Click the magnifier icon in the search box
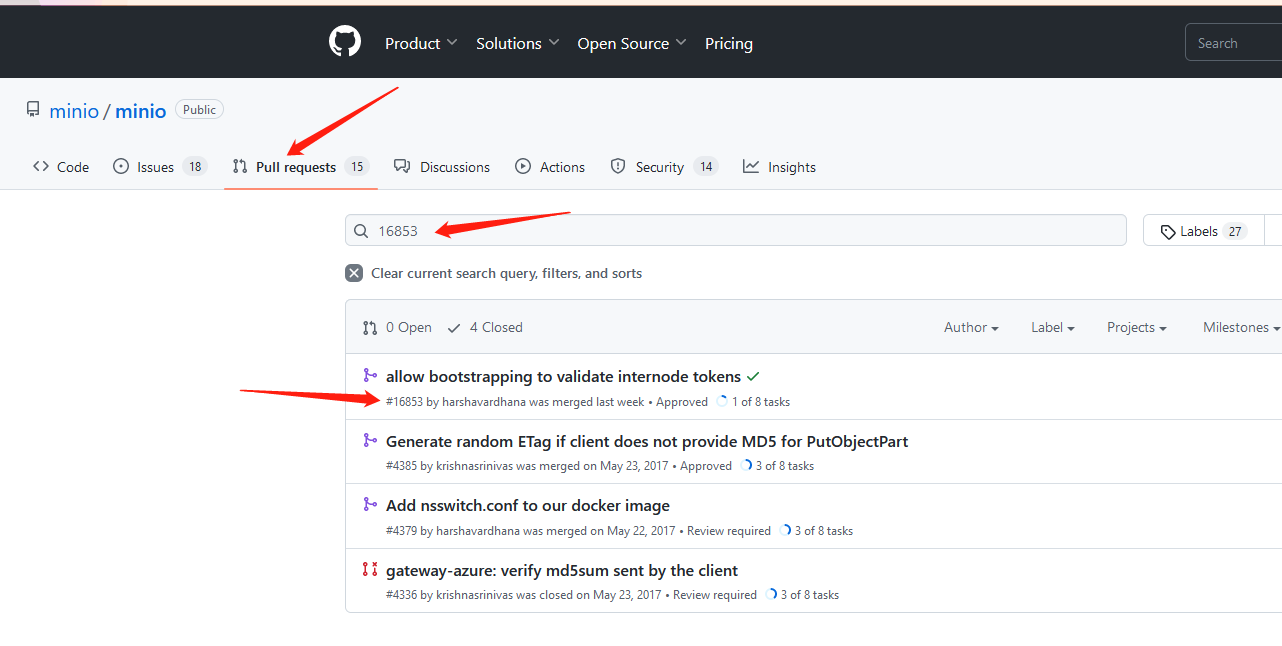This screenshot has height=646, width=1282. [x=362, y=231]
